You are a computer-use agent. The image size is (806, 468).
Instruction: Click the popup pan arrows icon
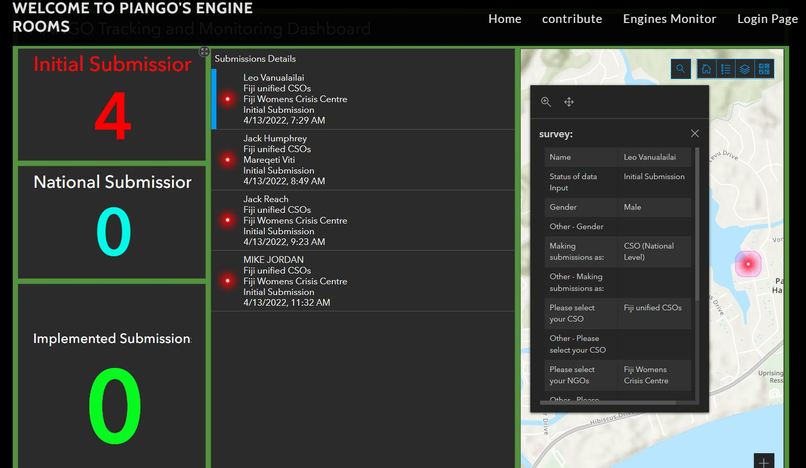pyautogui.click(x=569, y=102)
